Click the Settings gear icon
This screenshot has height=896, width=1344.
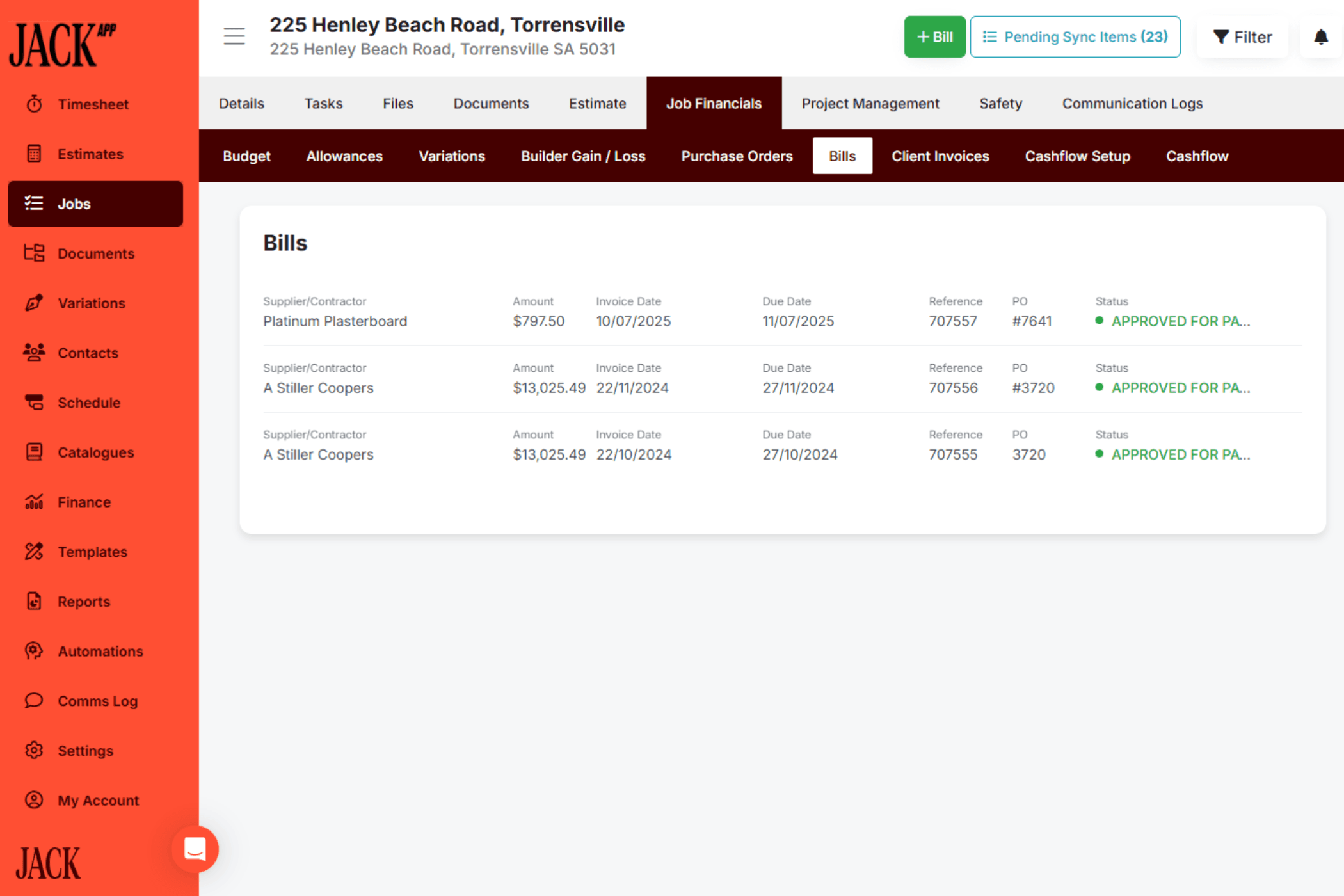click(x=35, y=750)
